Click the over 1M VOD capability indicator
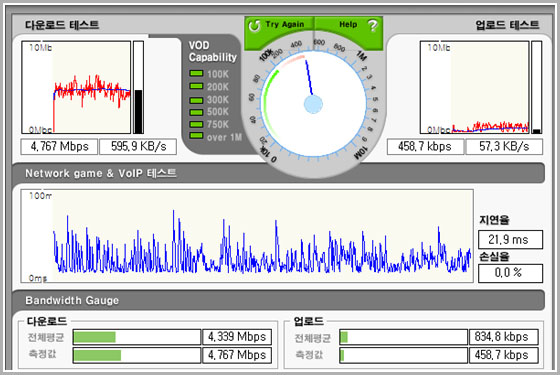 tap(196, 136)
